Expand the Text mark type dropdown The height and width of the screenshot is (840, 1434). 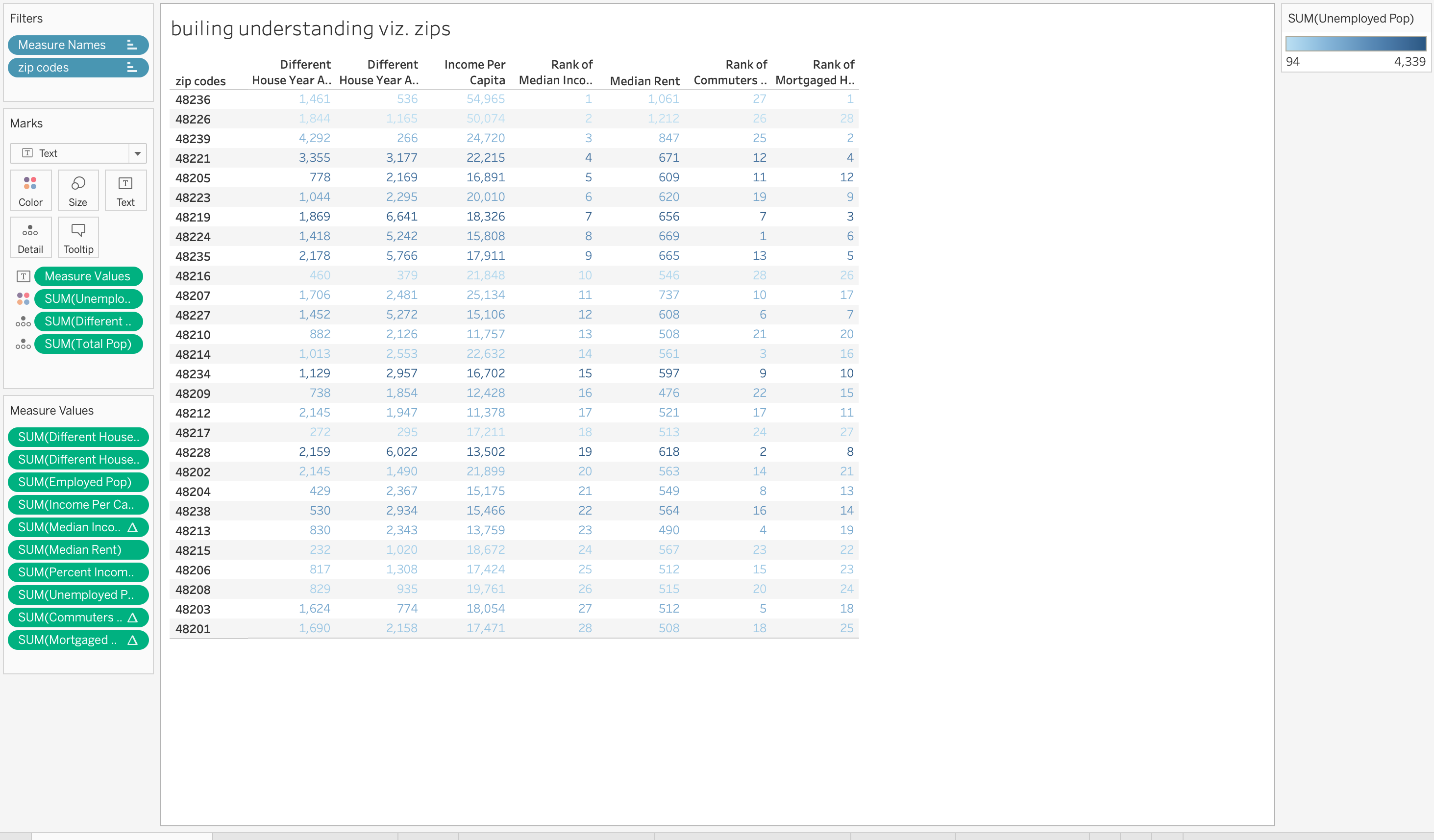pyautogui.click(x=137, y=153)
